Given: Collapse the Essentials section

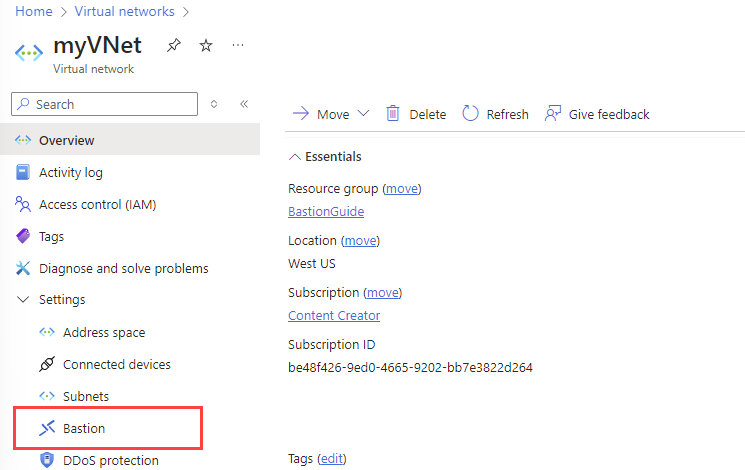Looking at the screenshot, I should click(x=294, y=157).
